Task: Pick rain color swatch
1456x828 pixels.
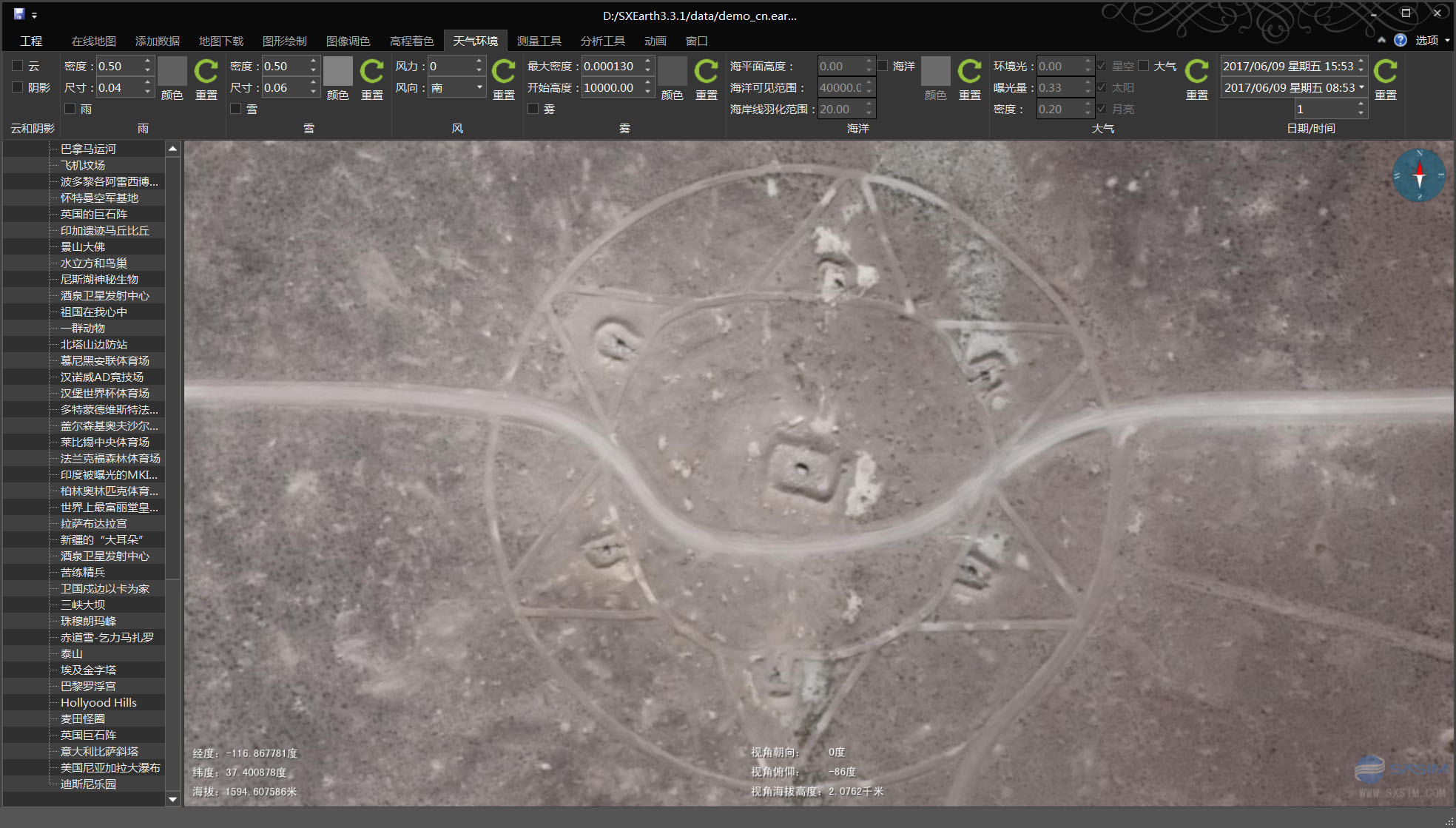Action: pyautogui.click(x=172, y=71)
